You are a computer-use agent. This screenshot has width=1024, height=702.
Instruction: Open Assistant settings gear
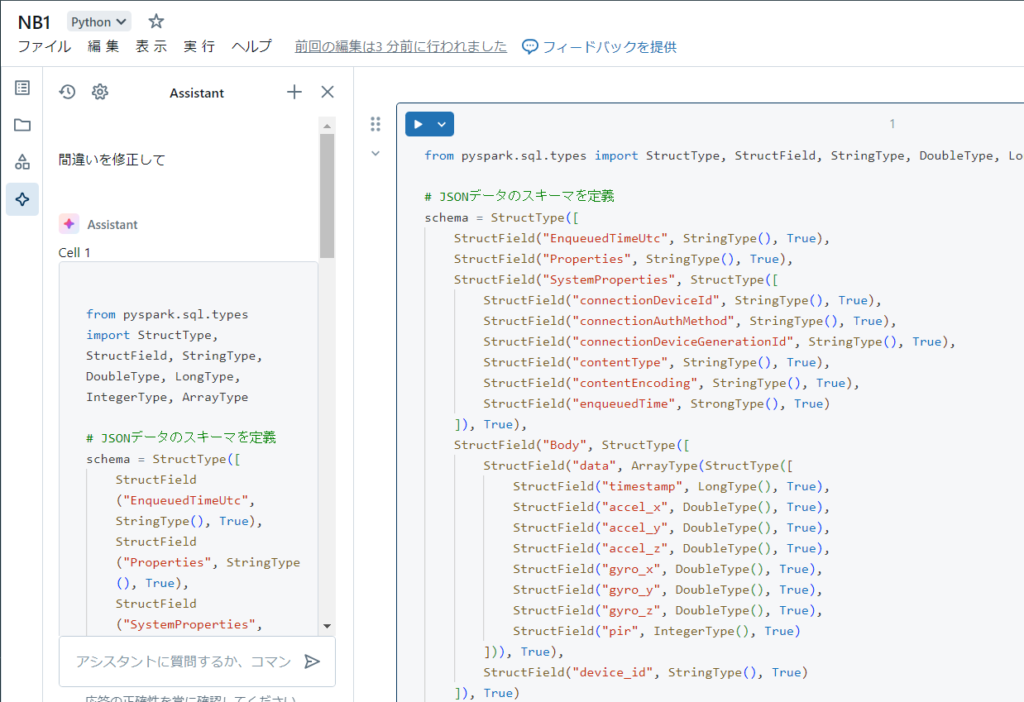pyautogui.click(x=100, y=92)
